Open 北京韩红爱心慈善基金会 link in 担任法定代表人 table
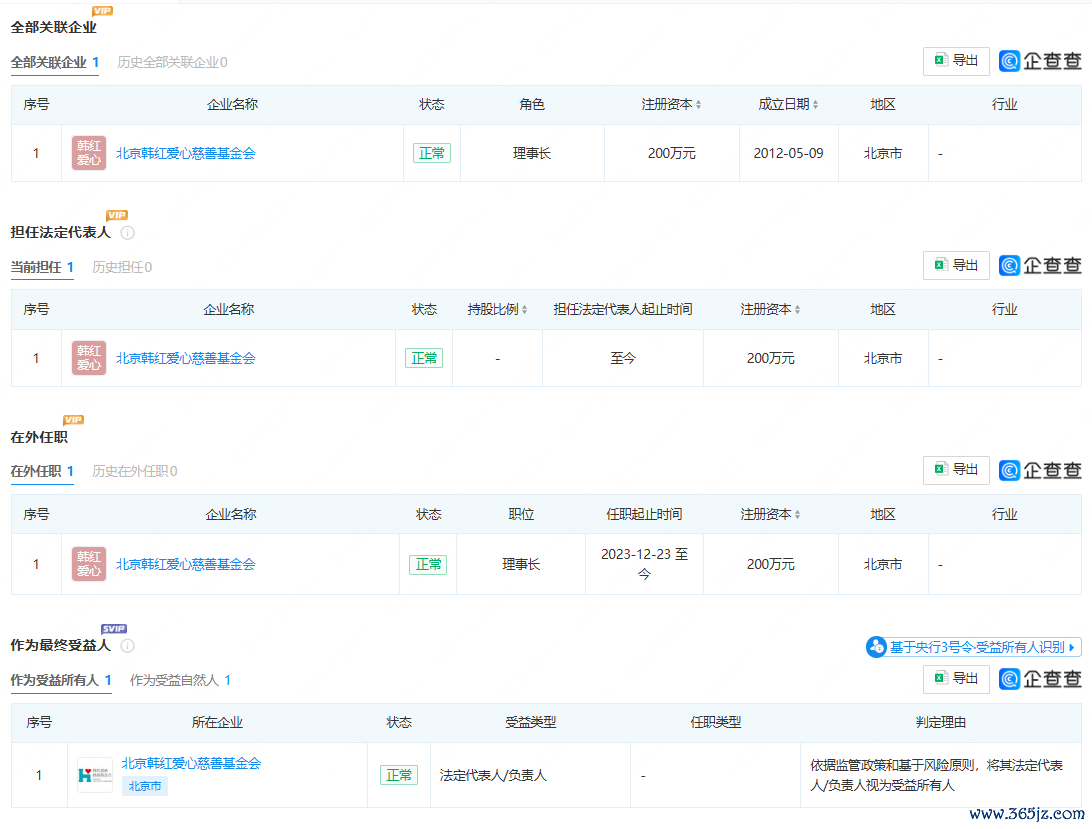Image resolution: width=1092 pixels, height=829 pixels. (185, 358)
